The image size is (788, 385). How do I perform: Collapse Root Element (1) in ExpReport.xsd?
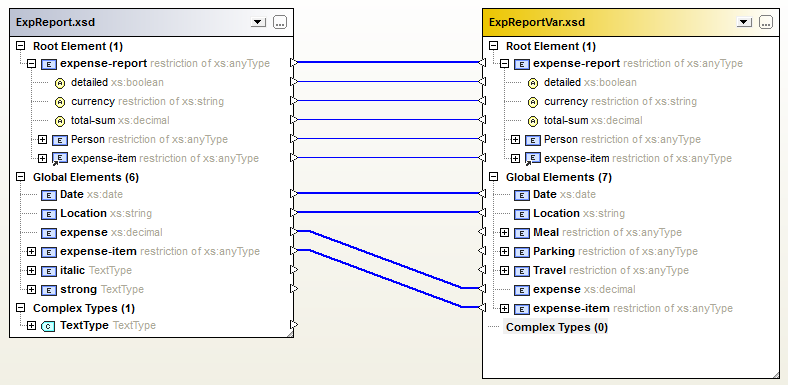(21, 46)
